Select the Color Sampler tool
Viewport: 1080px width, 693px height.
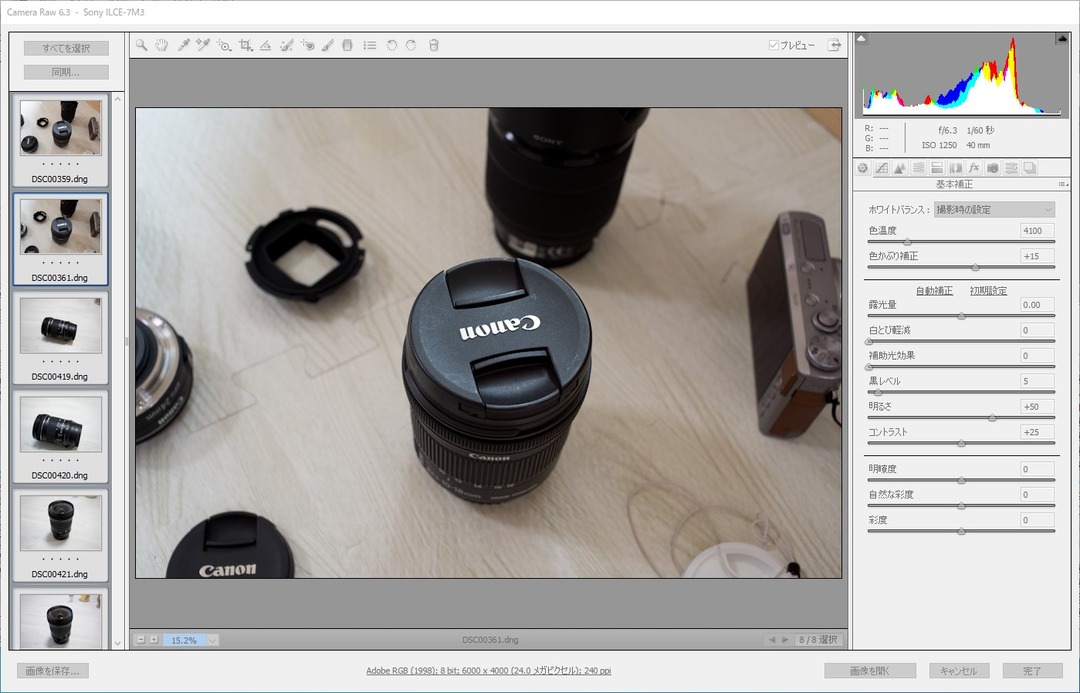pos(202,45)
